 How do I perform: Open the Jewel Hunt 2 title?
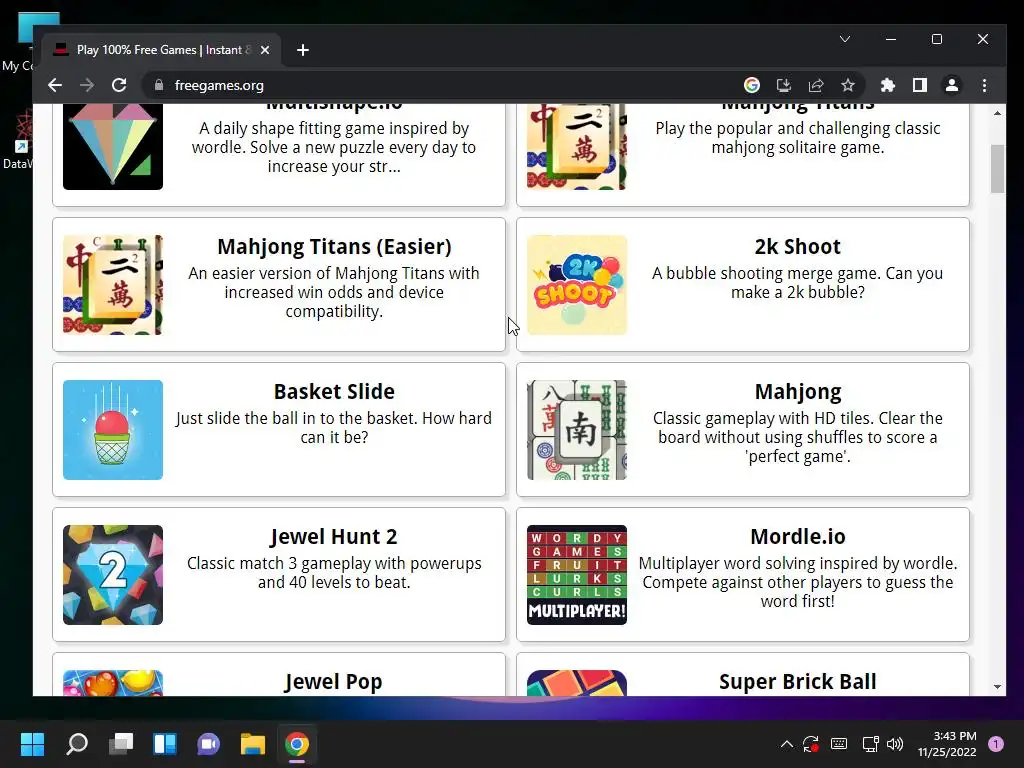[x=334, y=537]
